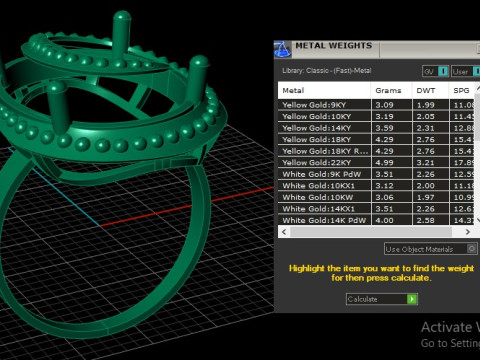The height and width of the screenshot is (360, 480).
Task: Click the 3.59 grams cell for 14KY
Action: [391, 128]
